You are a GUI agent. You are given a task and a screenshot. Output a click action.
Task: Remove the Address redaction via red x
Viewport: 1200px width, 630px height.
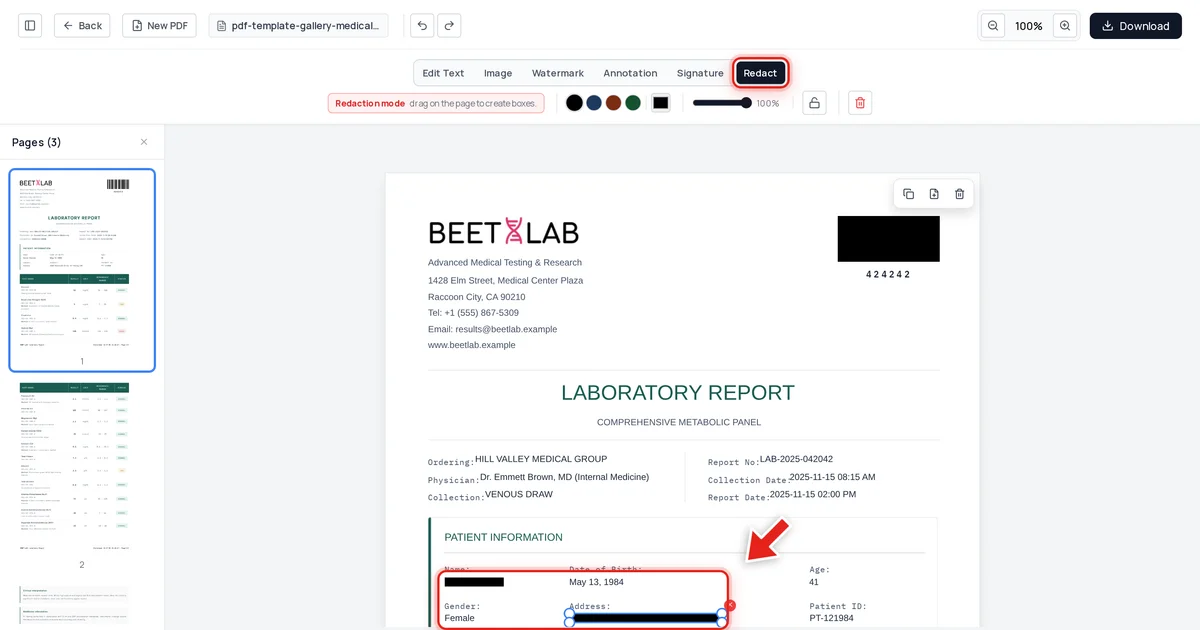(x=730, y=605)
